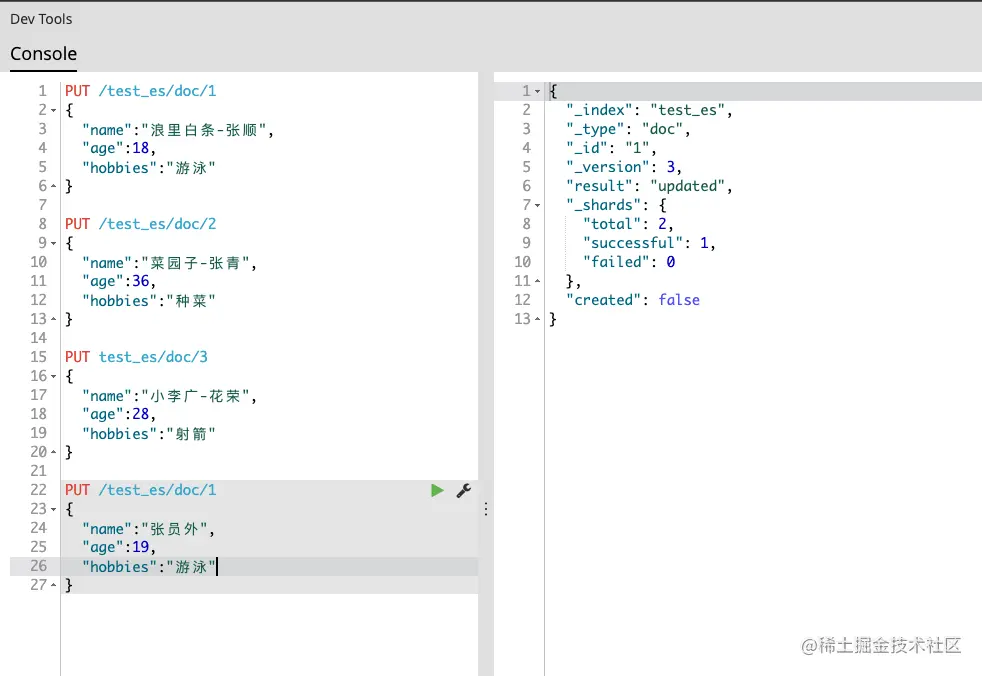The image size is (982, 676).
Task: Collapse the "_shards" fold arrow in response
Action: [x=537, y=205]
